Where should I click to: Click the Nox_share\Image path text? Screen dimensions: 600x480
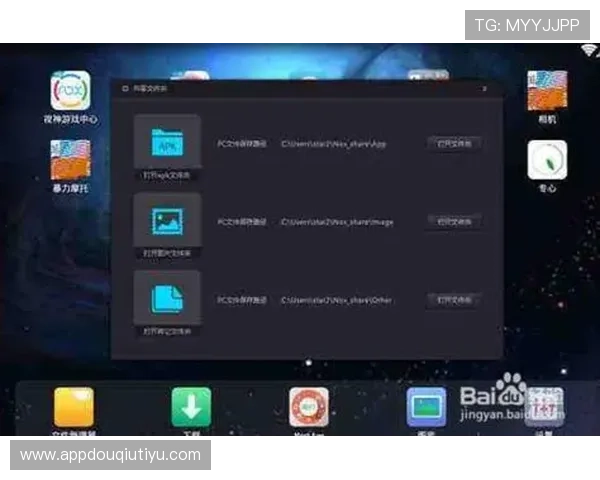336,221
